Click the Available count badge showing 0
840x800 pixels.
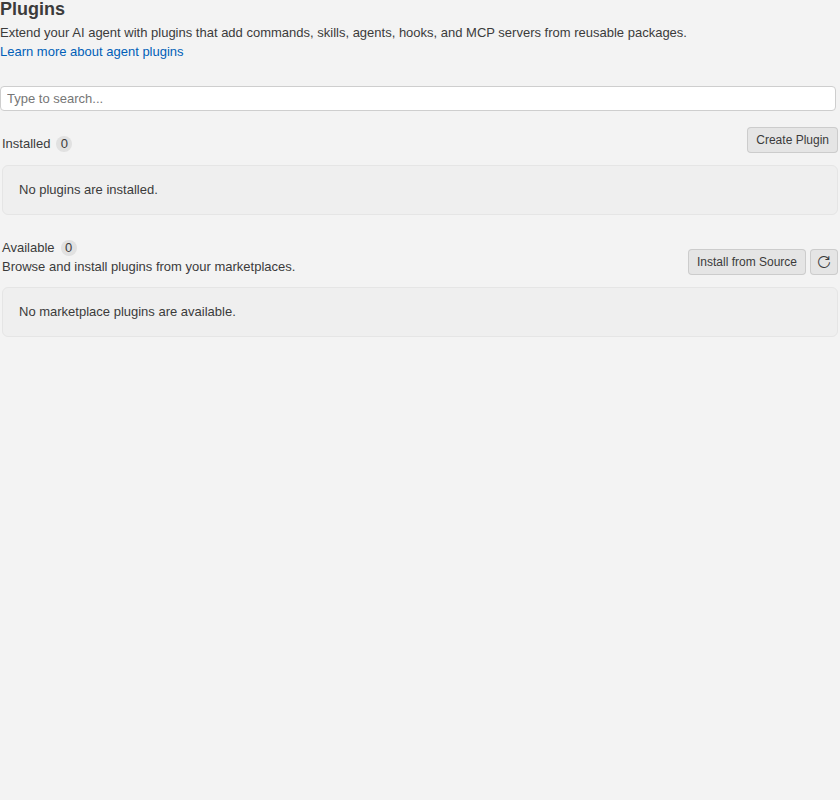coord(69,248)
